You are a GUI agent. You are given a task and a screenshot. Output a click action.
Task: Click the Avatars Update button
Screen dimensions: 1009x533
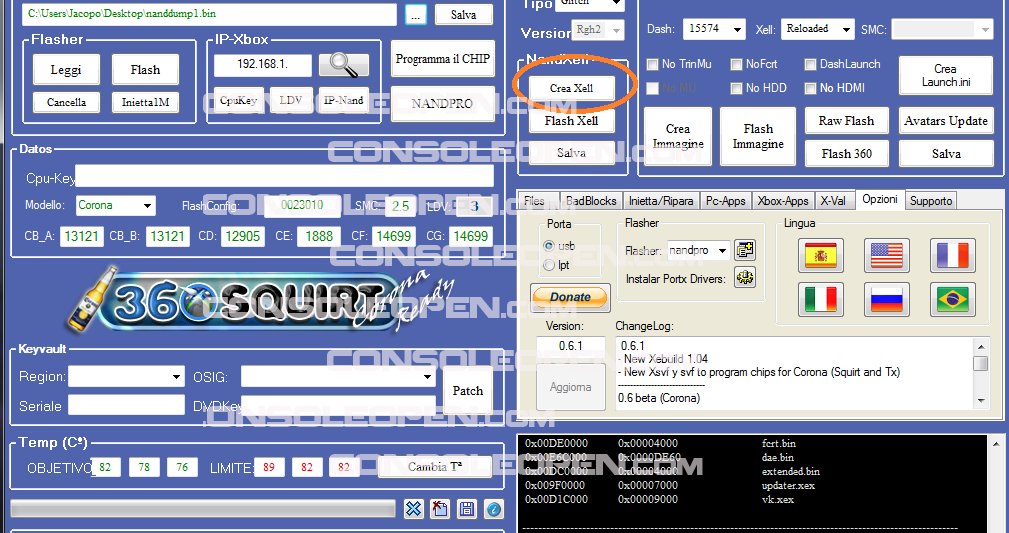[x=946, y=120]
